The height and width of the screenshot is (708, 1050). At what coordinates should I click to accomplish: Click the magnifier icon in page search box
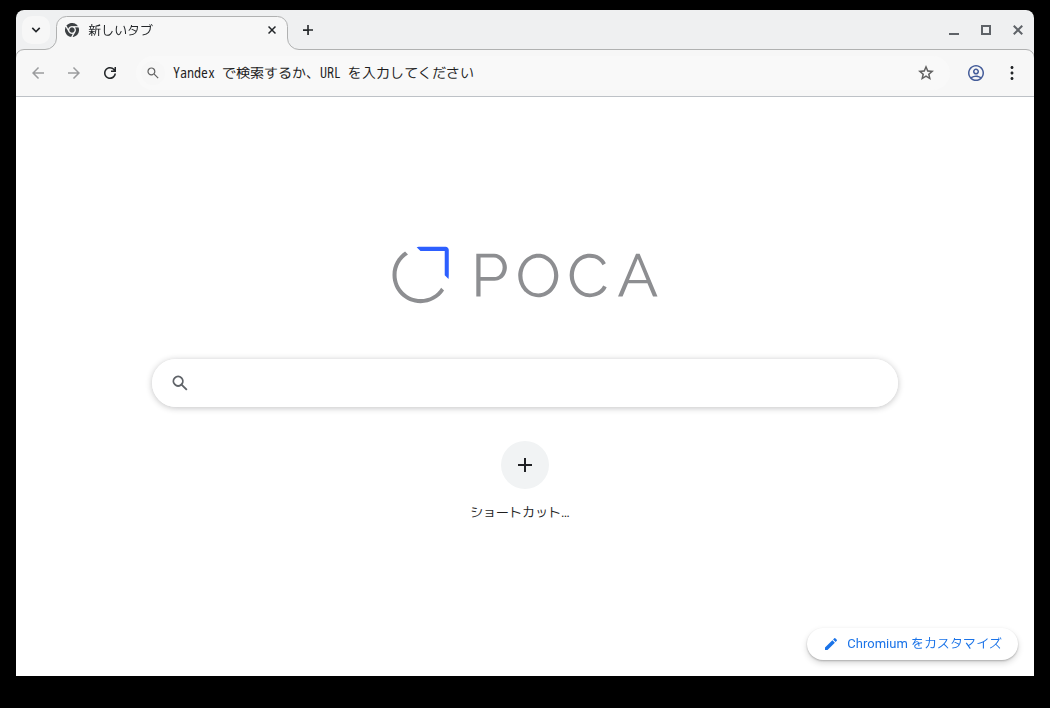point(180,383)
